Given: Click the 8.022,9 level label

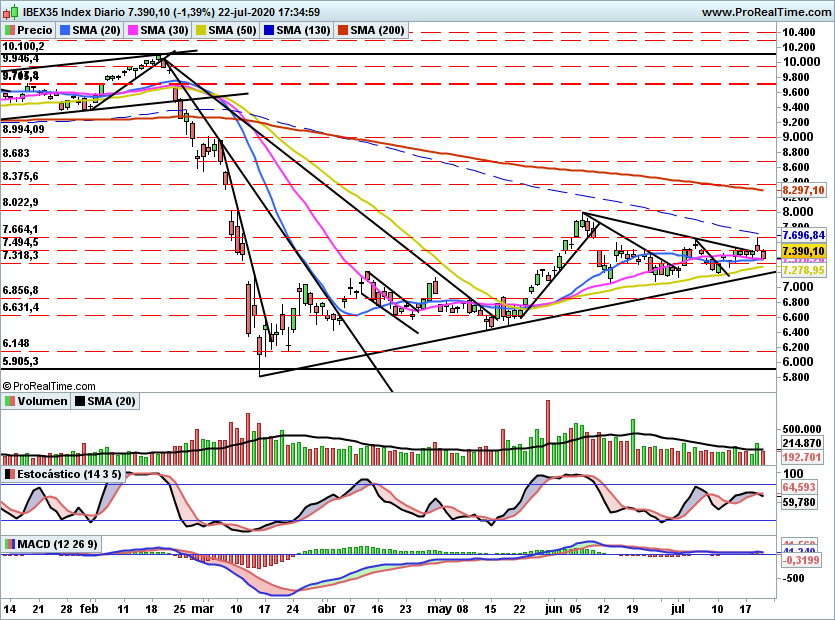Looking at the screenshot, I should pos(20,202).
